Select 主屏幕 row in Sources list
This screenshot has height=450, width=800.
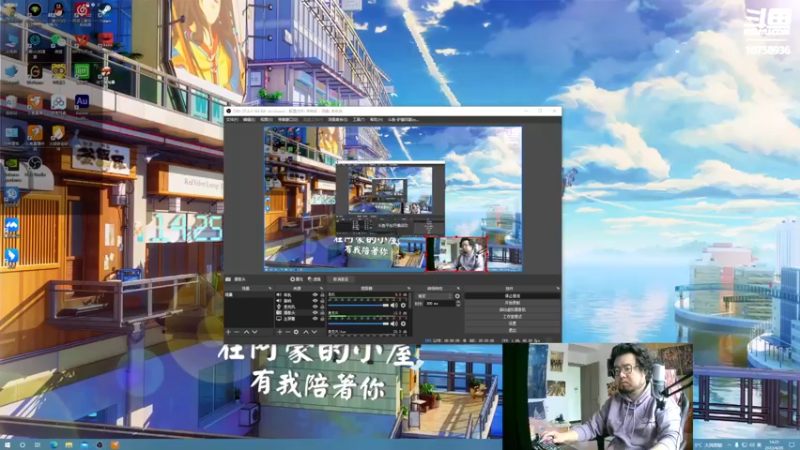click(x=300, y=319)
